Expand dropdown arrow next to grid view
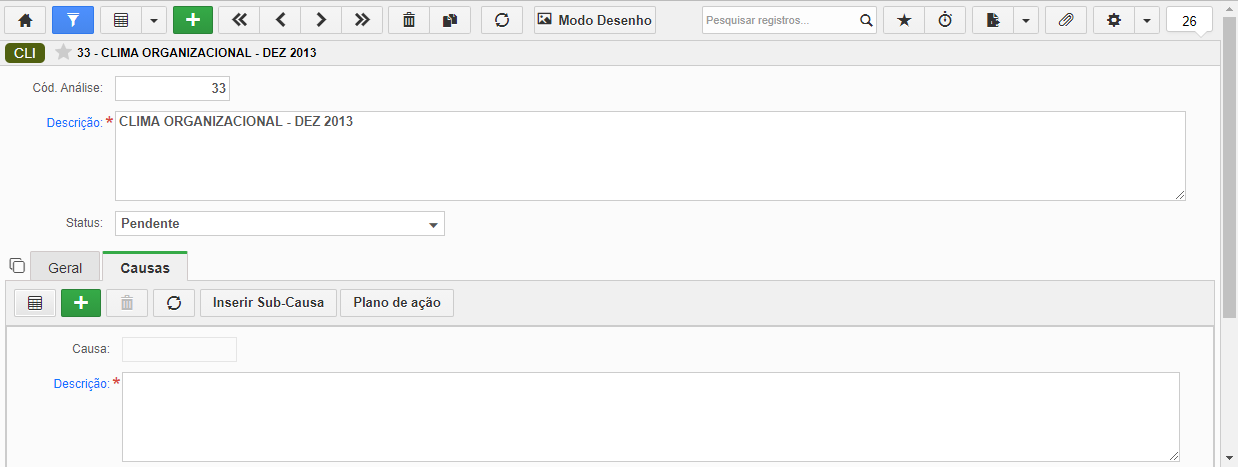Image resolution: width=1238 pixels, height=467 pixels. pyautogui.click(x=153, y=20)
